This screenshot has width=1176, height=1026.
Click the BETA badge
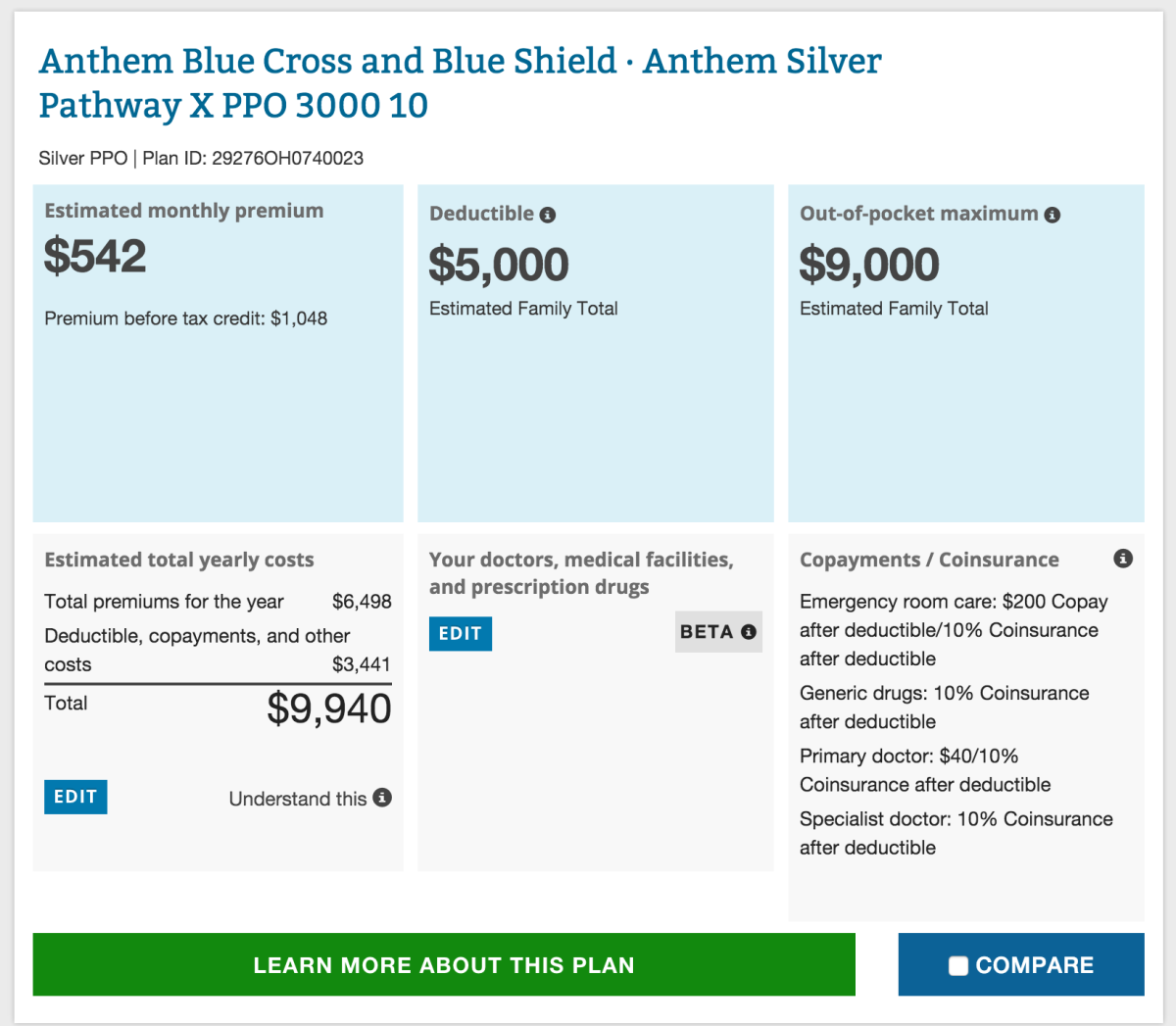[718, 632]
